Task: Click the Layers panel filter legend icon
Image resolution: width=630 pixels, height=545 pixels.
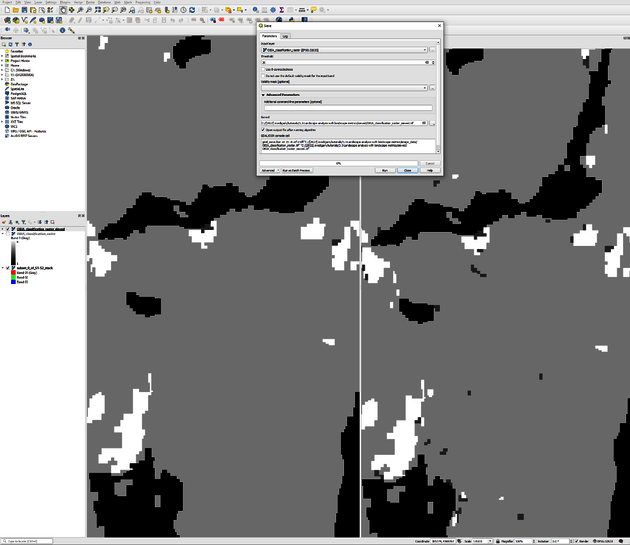Action: 24,222
